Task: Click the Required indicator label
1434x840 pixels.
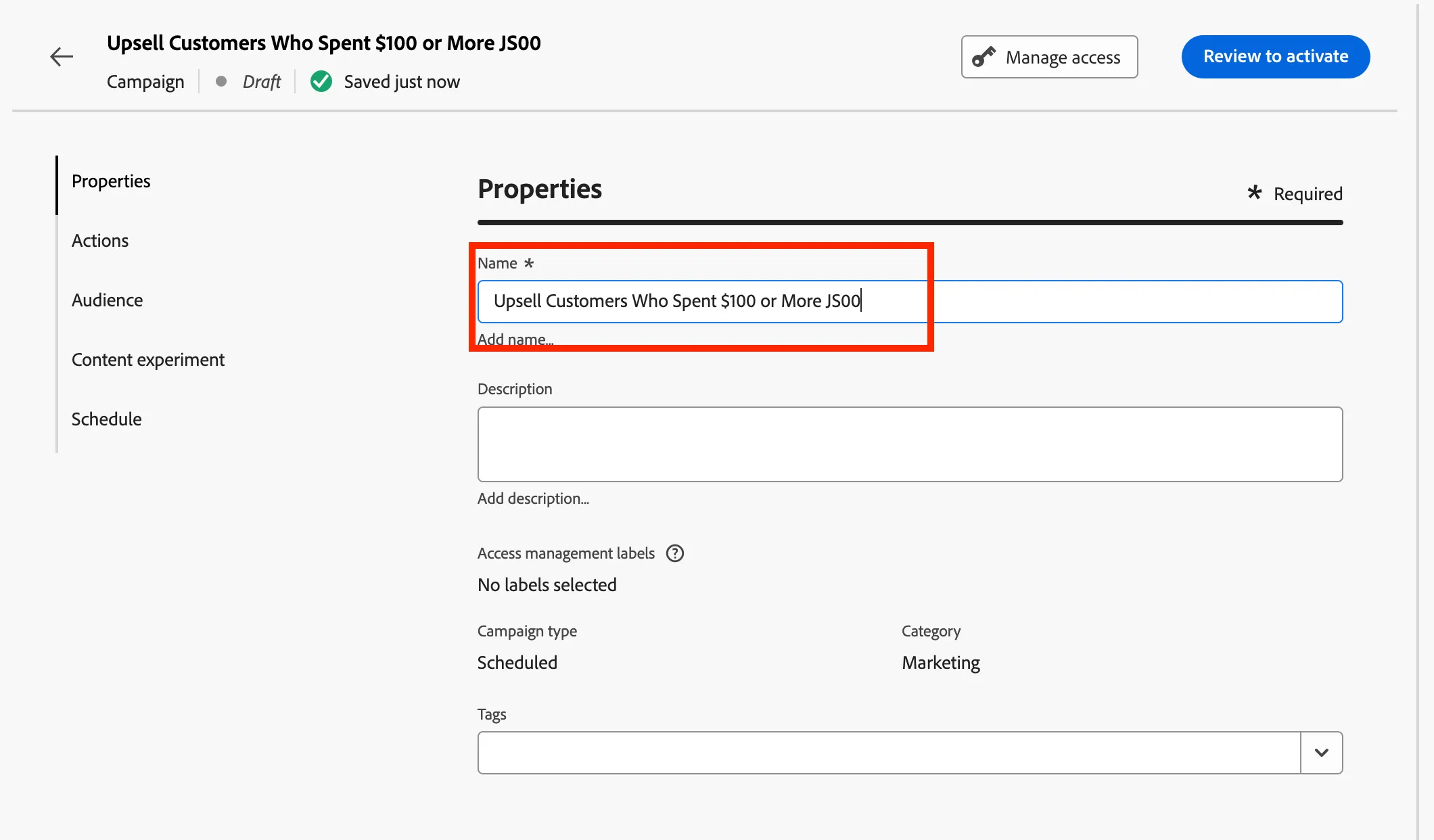Action: (1295, 193)
